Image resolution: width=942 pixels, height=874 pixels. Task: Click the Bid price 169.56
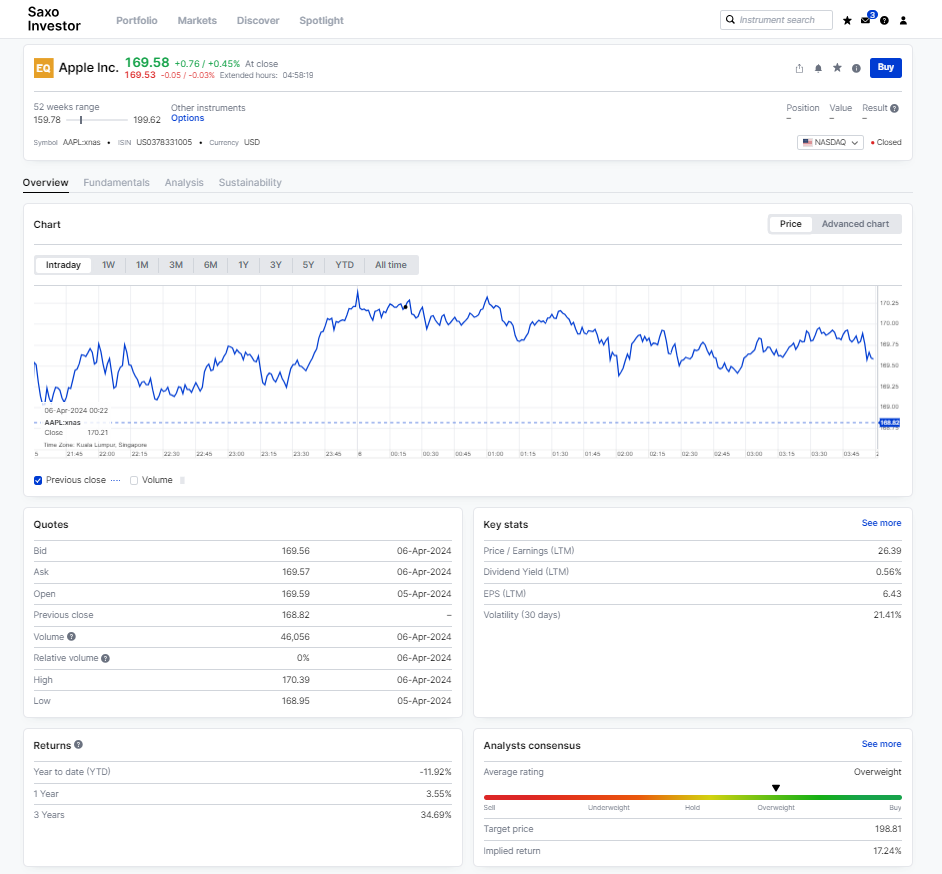point(296,551)
